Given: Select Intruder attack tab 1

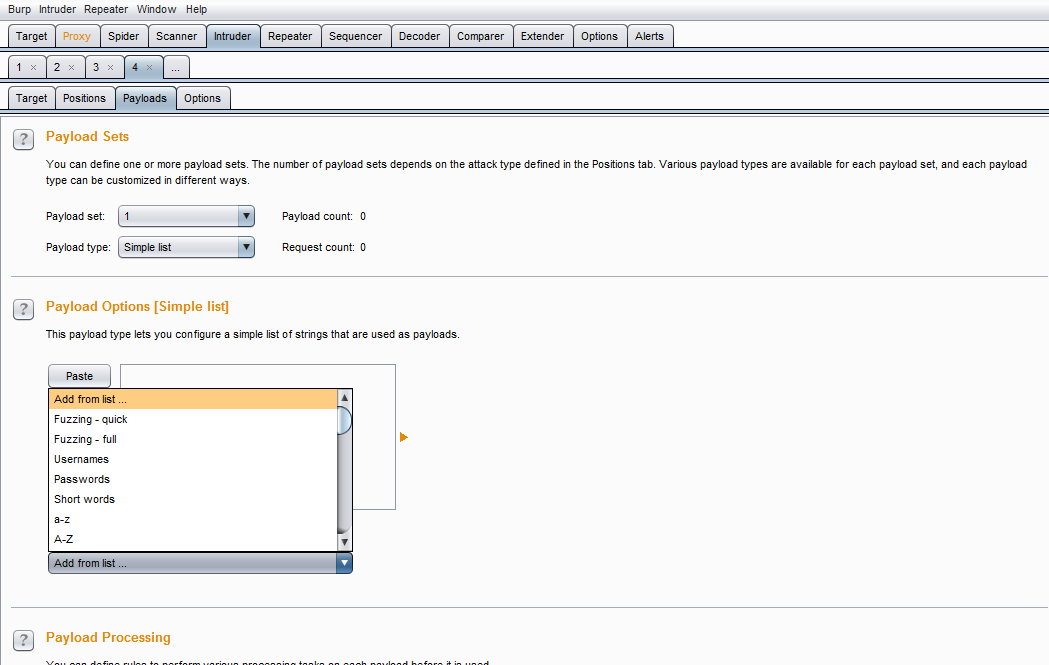Looking at the screenshot, I should pos(20,68).
